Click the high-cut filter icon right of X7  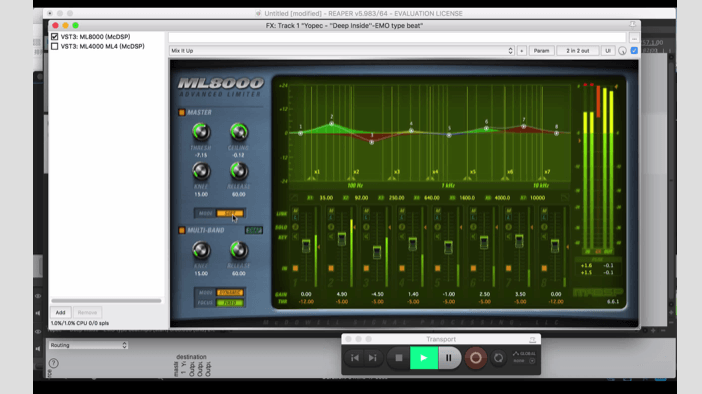point(565,197)
